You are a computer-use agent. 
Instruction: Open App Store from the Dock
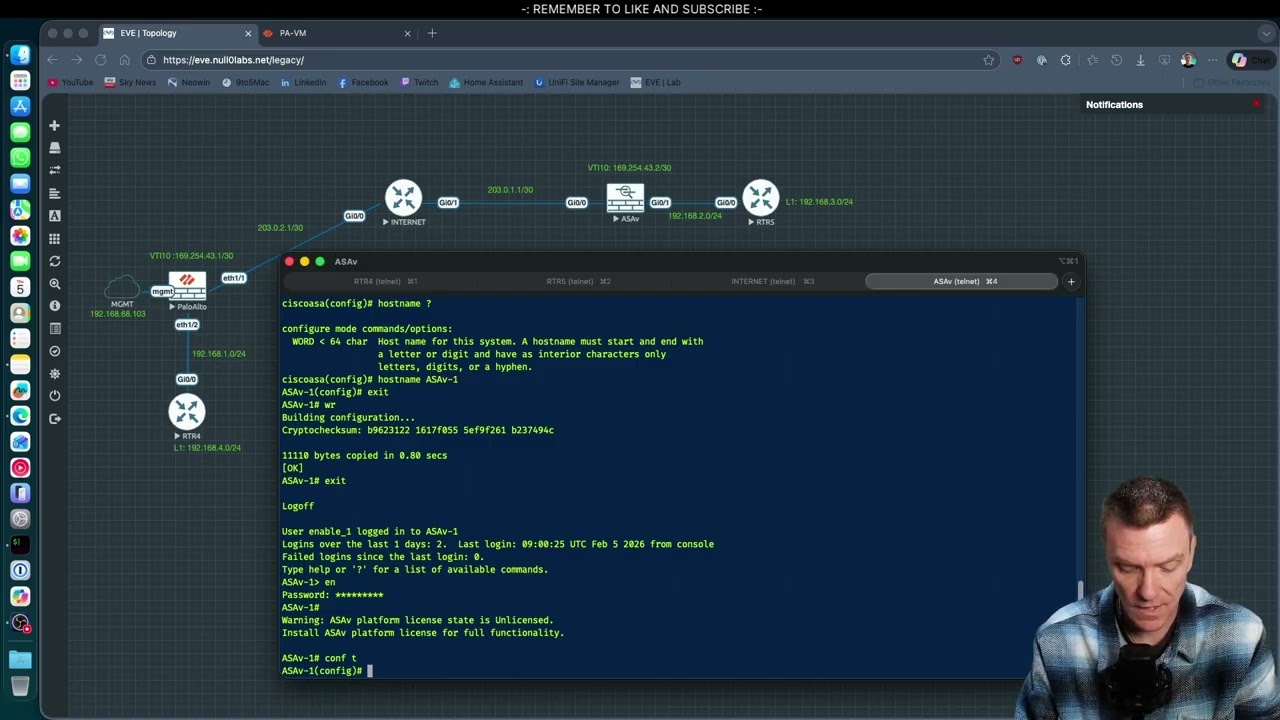pyautogui.click(x=20, y=106)
